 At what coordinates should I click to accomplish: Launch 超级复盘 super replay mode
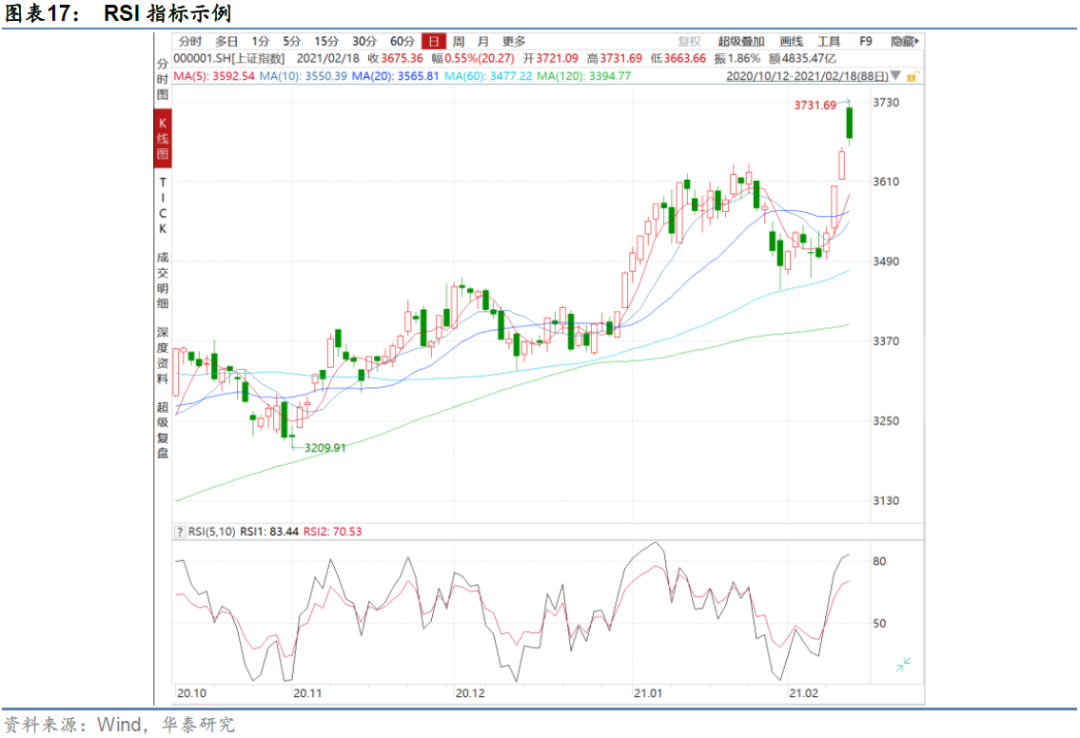tap(160, 425)
